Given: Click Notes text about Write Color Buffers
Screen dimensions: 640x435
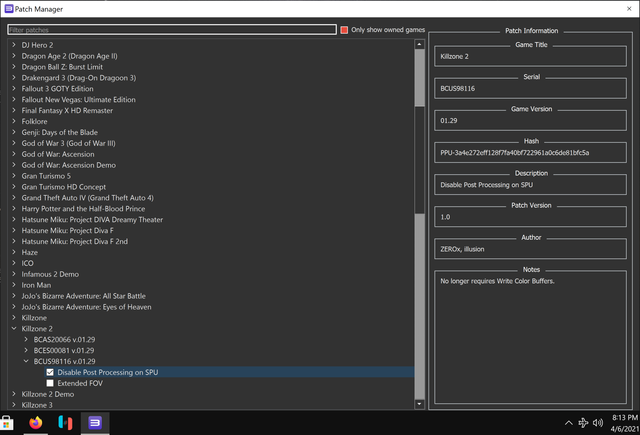Looking at the screenshot, I should pos(497,281).
